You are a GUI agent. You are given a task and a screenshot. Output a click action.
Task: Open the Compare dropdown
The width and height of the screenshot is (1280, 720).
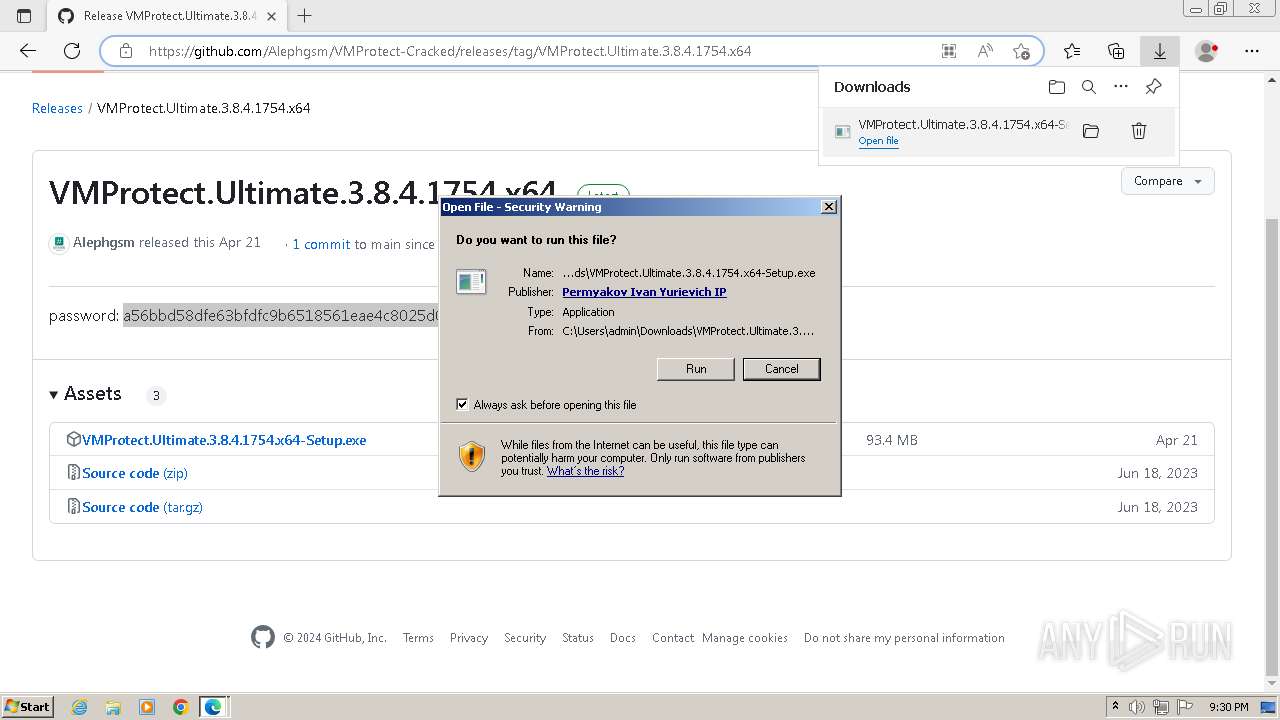1168,181
